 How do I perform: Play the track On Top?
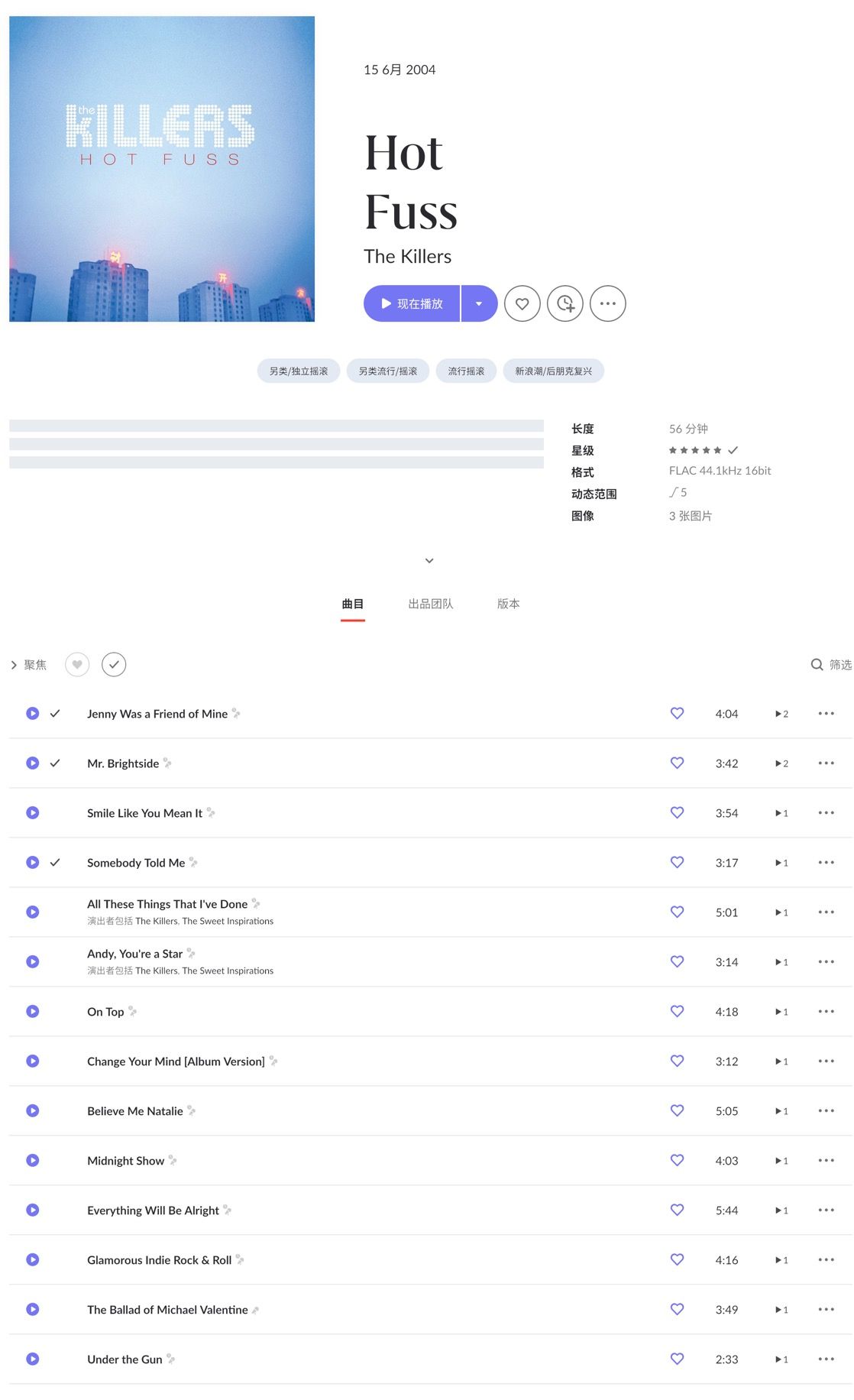33,1011
